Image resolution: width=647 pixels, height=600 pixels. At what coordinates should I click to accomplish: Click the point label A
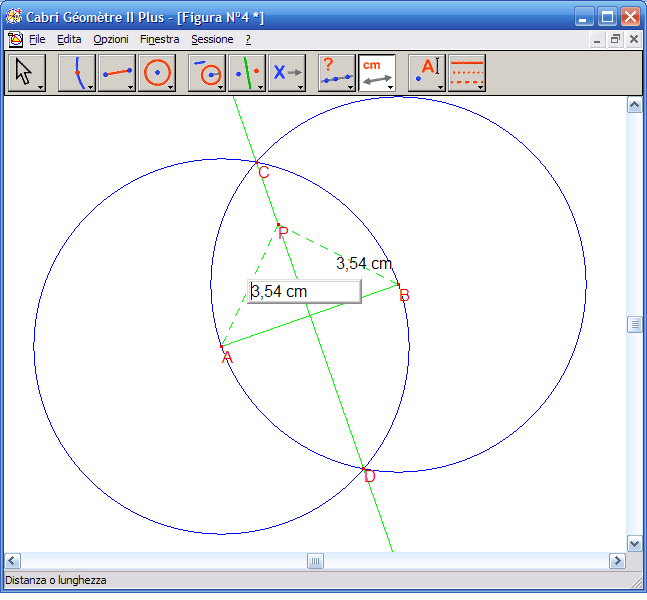[227, 357]
